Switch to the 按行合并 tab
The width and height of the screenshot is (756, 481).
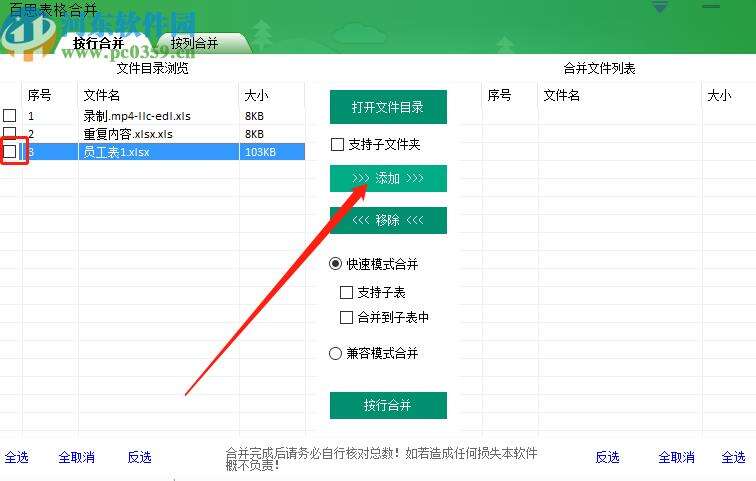pos(98,43)
